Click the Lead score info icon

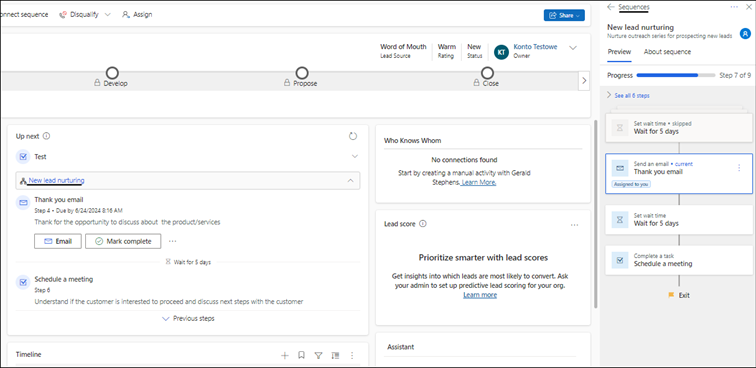tap(423, 224)
